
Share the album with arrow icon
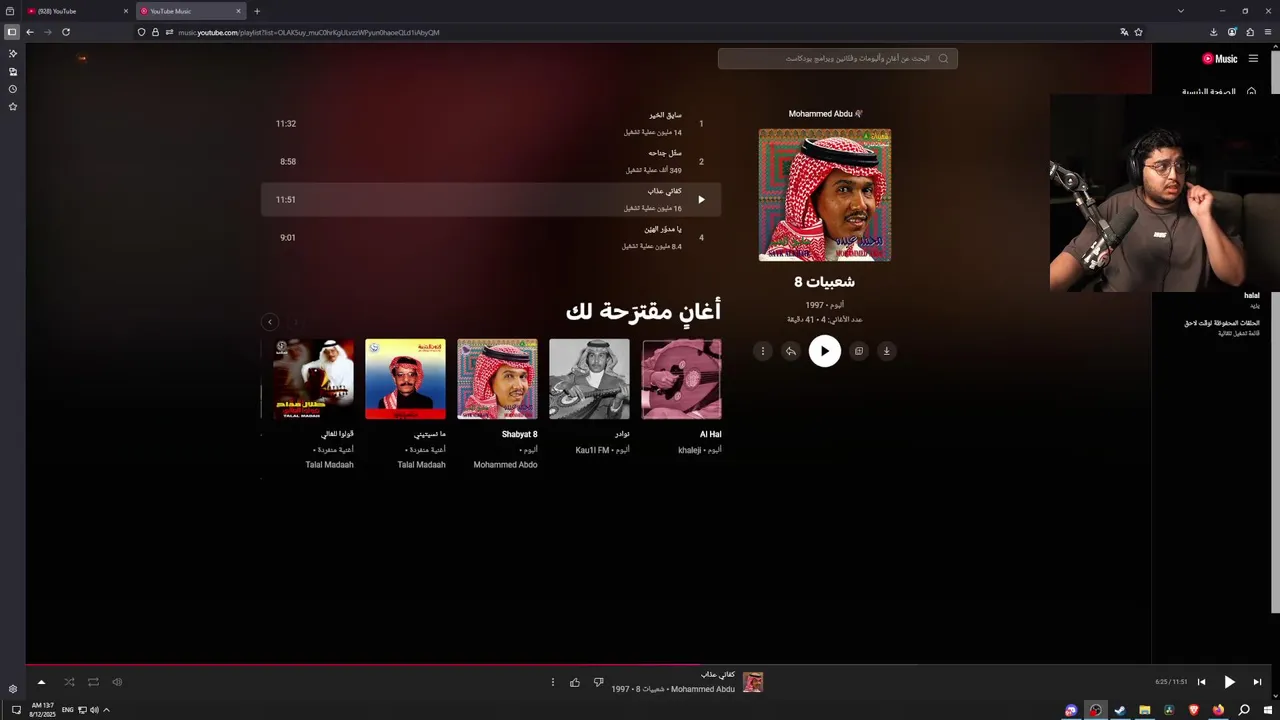pyautogui.click(x=790, y=351)
